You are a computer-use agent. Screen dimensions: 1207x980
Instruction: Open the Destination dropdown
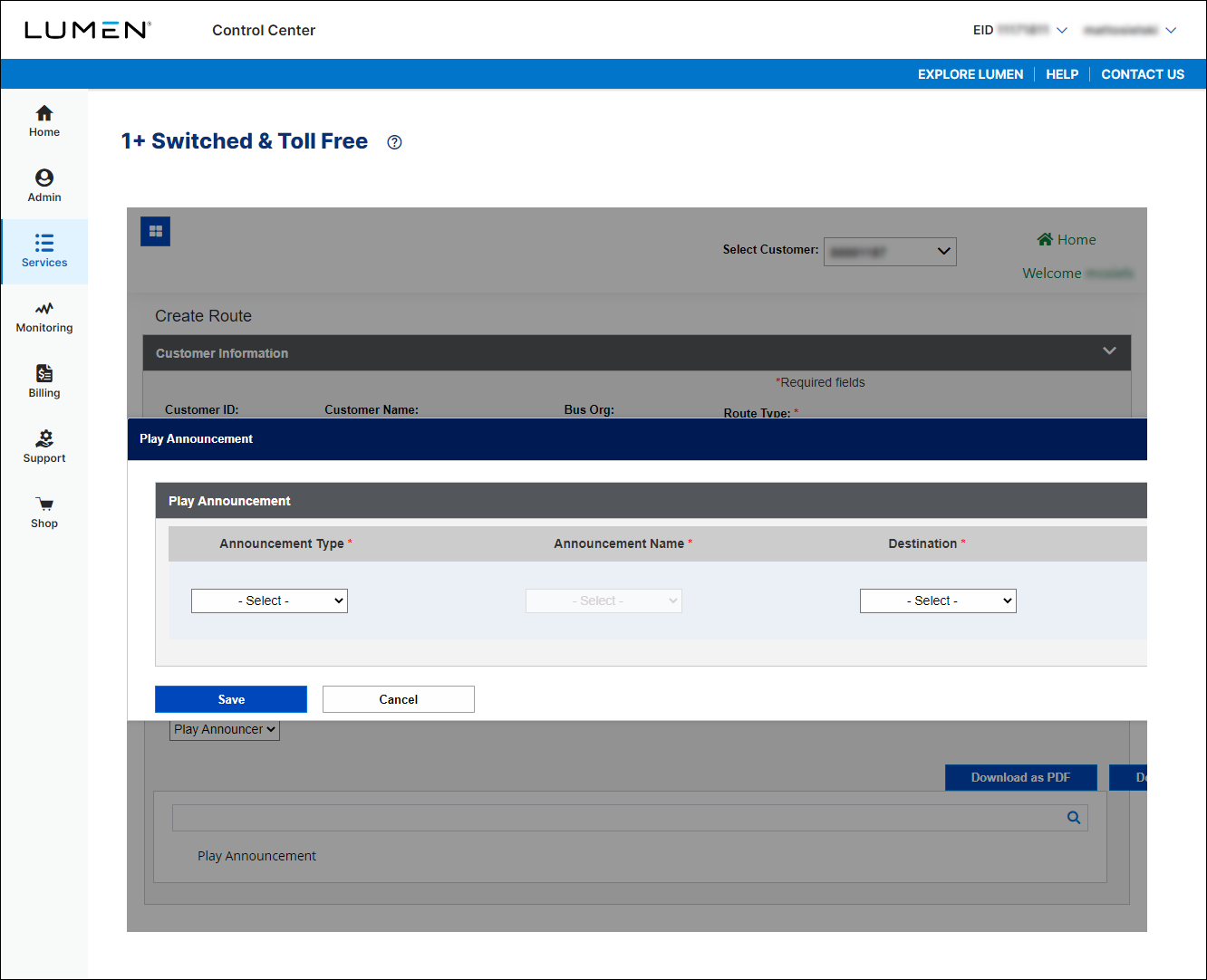click(938, 600)
